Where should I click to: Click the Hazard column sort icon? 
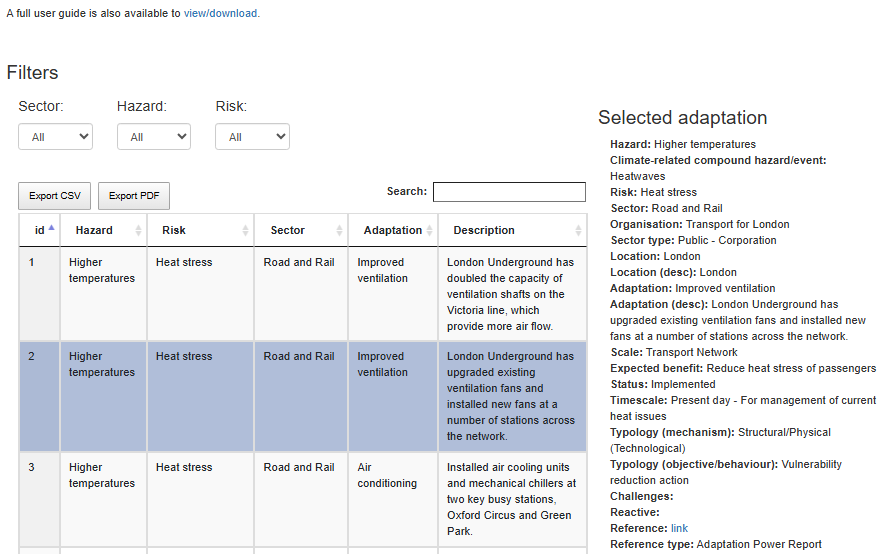pos(138,230)
